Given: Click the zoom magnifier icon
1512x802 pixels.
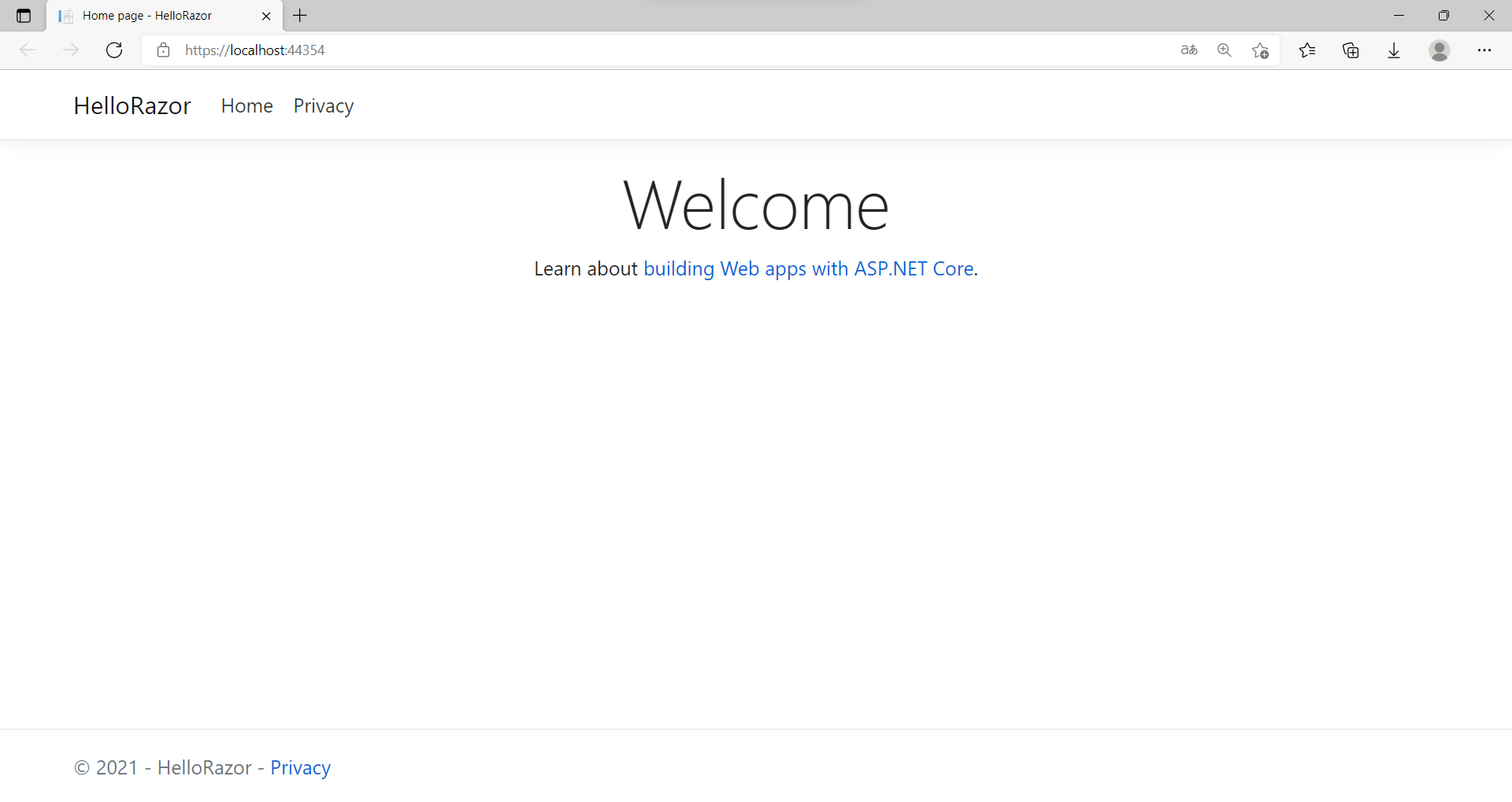Looking at the screenshot, I should [1225, 50].
